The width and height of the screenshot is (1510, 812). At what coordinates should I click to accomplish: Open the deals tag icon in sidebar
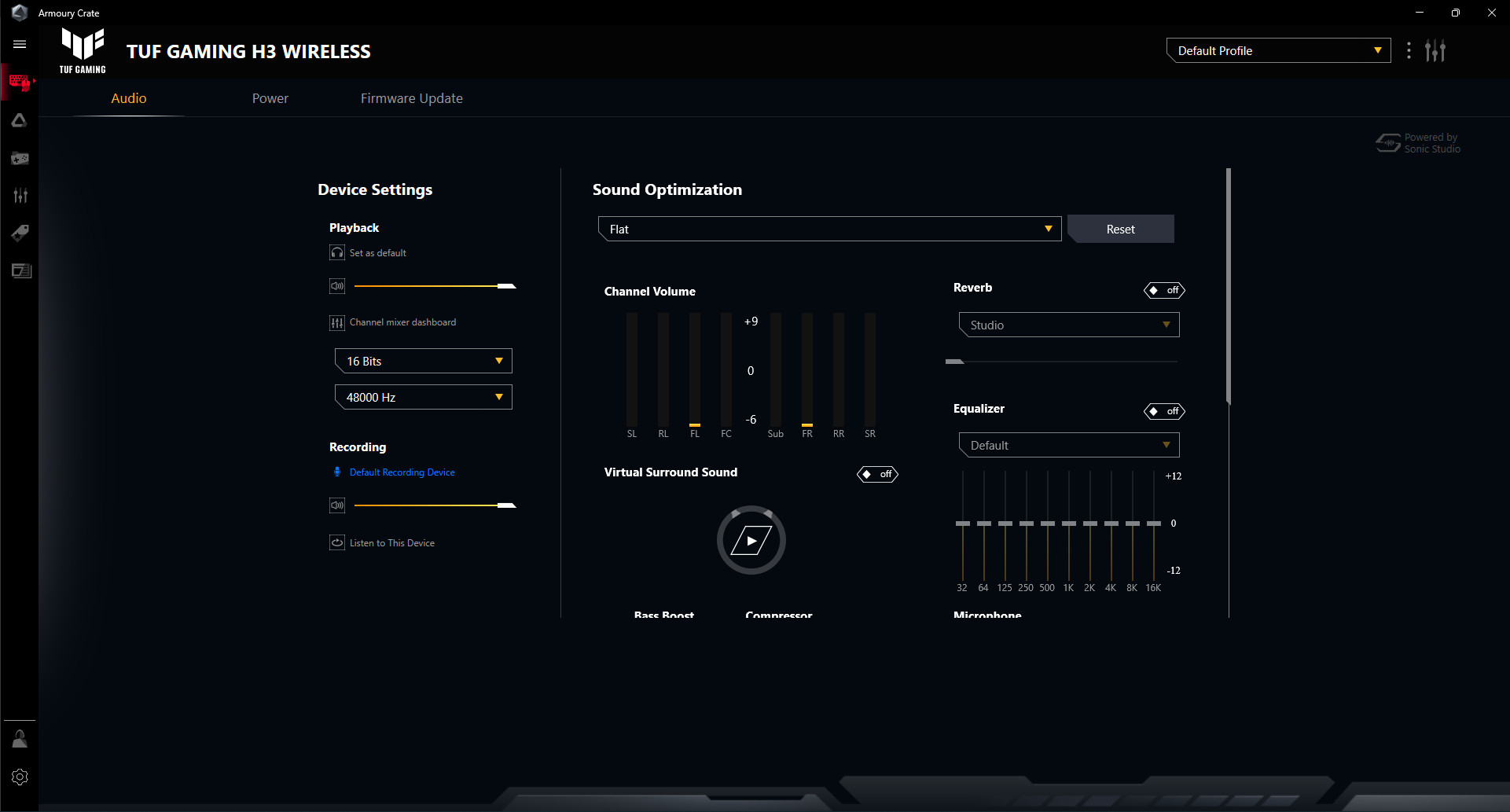20,233
